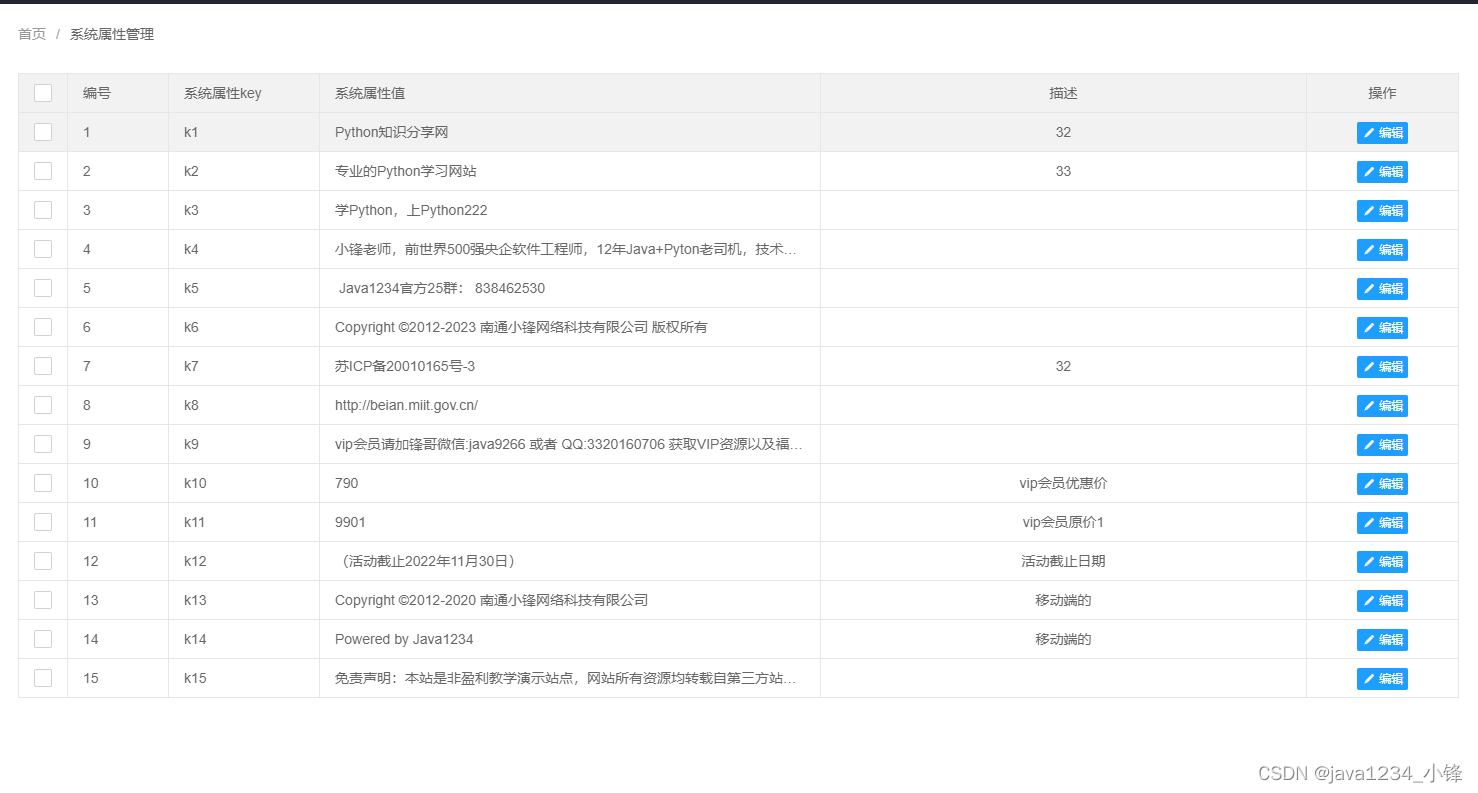Click 编辑 in the k4 row

pyautogui.click(x=1382, y=250)
